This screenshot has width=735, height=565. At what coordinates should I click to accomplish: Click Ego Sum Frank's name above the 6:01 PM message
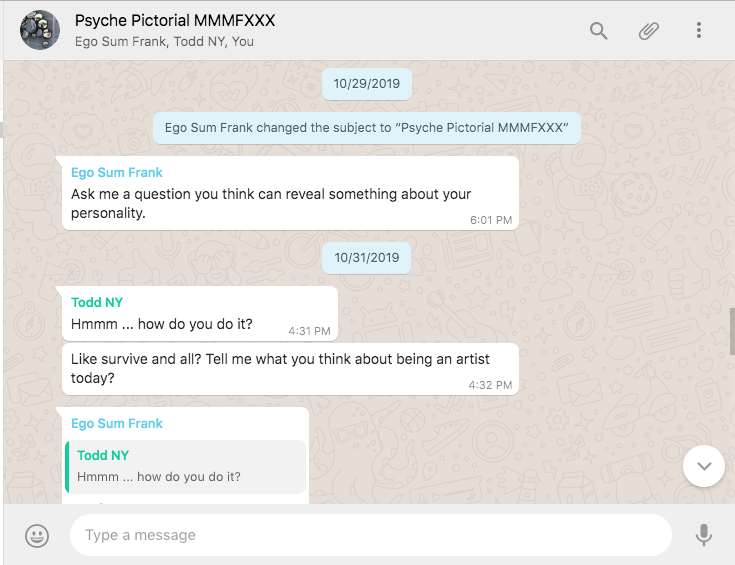click(117, 172)
